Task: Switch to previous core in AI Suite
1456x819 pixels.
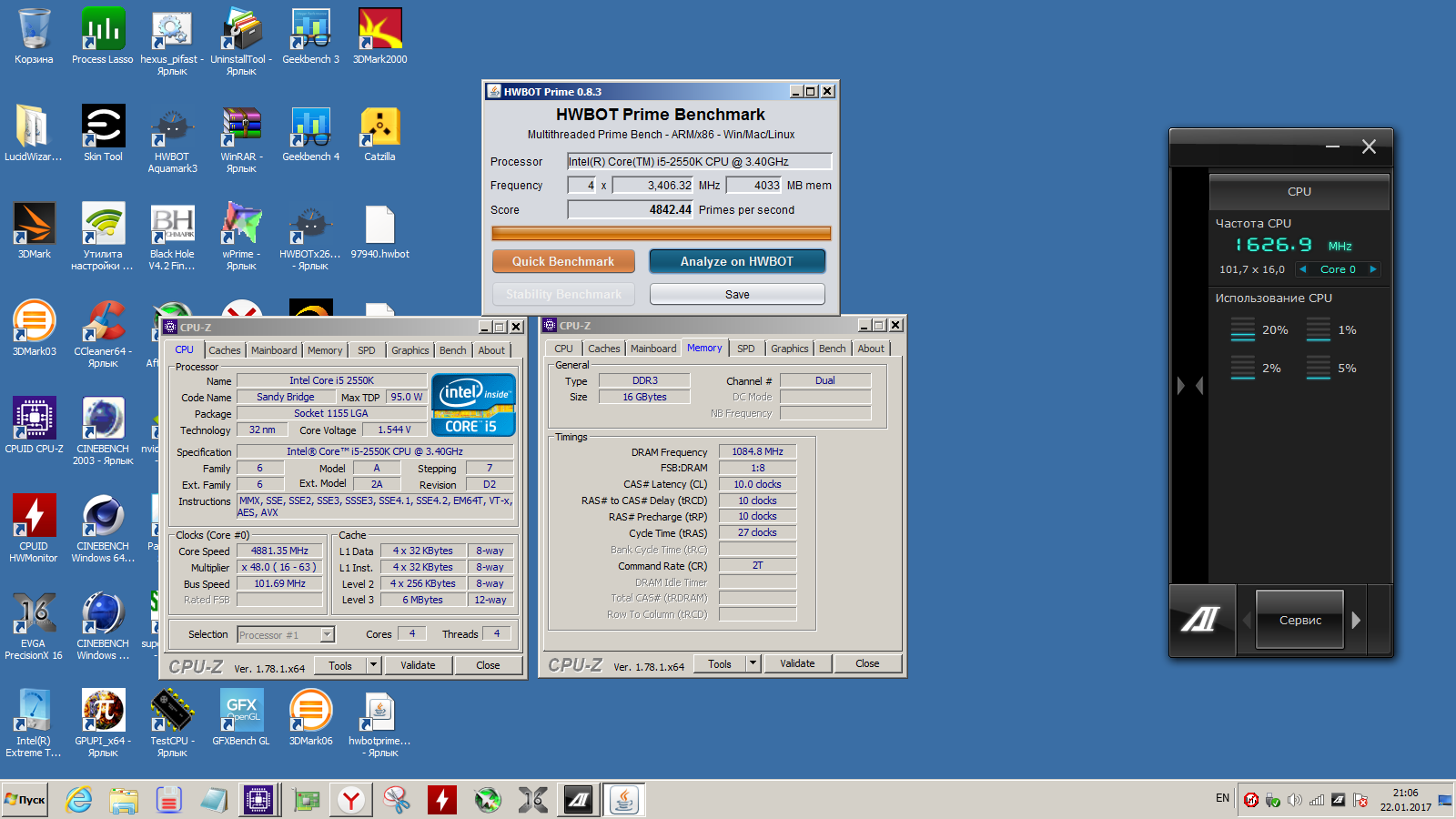Action: pyautogui.click(x=1303, y=269)
